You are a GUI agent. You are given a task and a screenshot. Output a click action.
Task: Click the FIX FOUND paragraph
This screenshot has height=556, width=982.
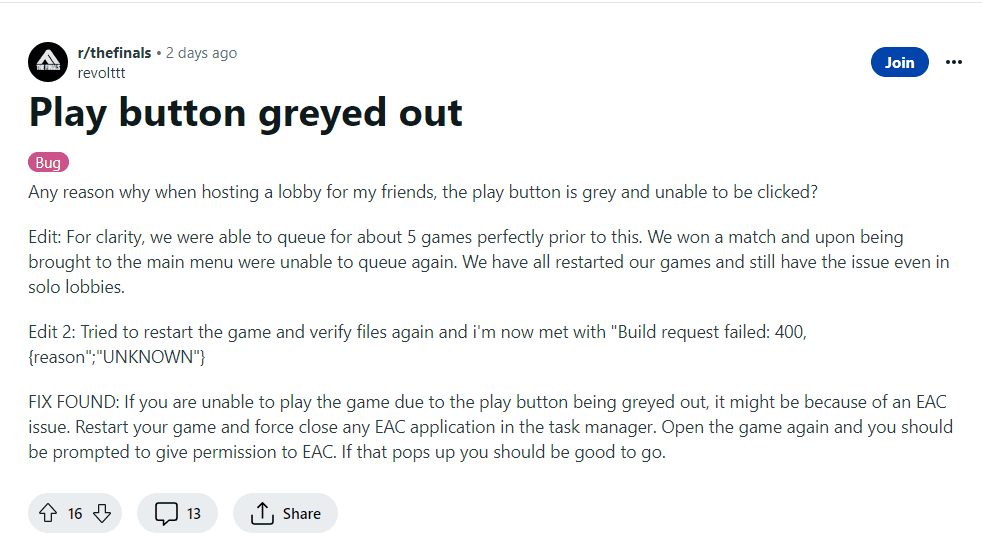point(490,427)
